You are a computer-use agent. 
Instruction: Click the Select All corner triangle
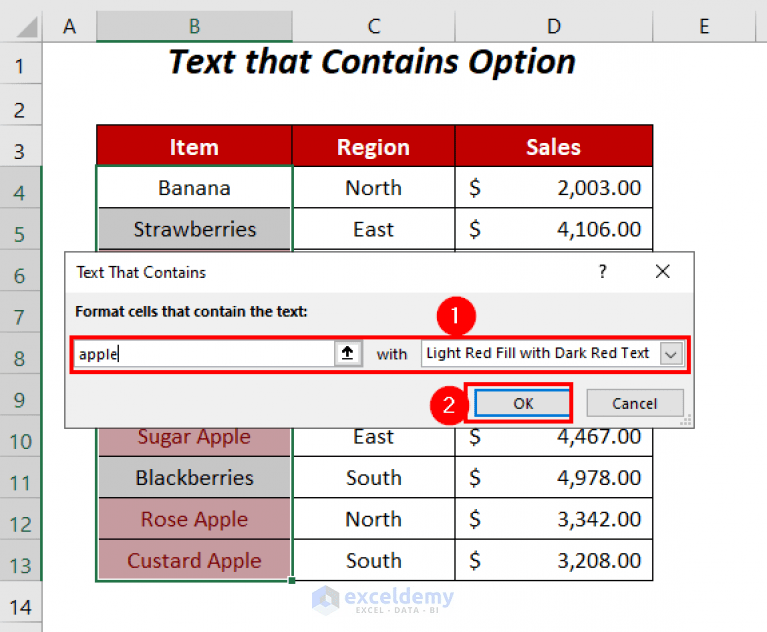click(27, 27)
